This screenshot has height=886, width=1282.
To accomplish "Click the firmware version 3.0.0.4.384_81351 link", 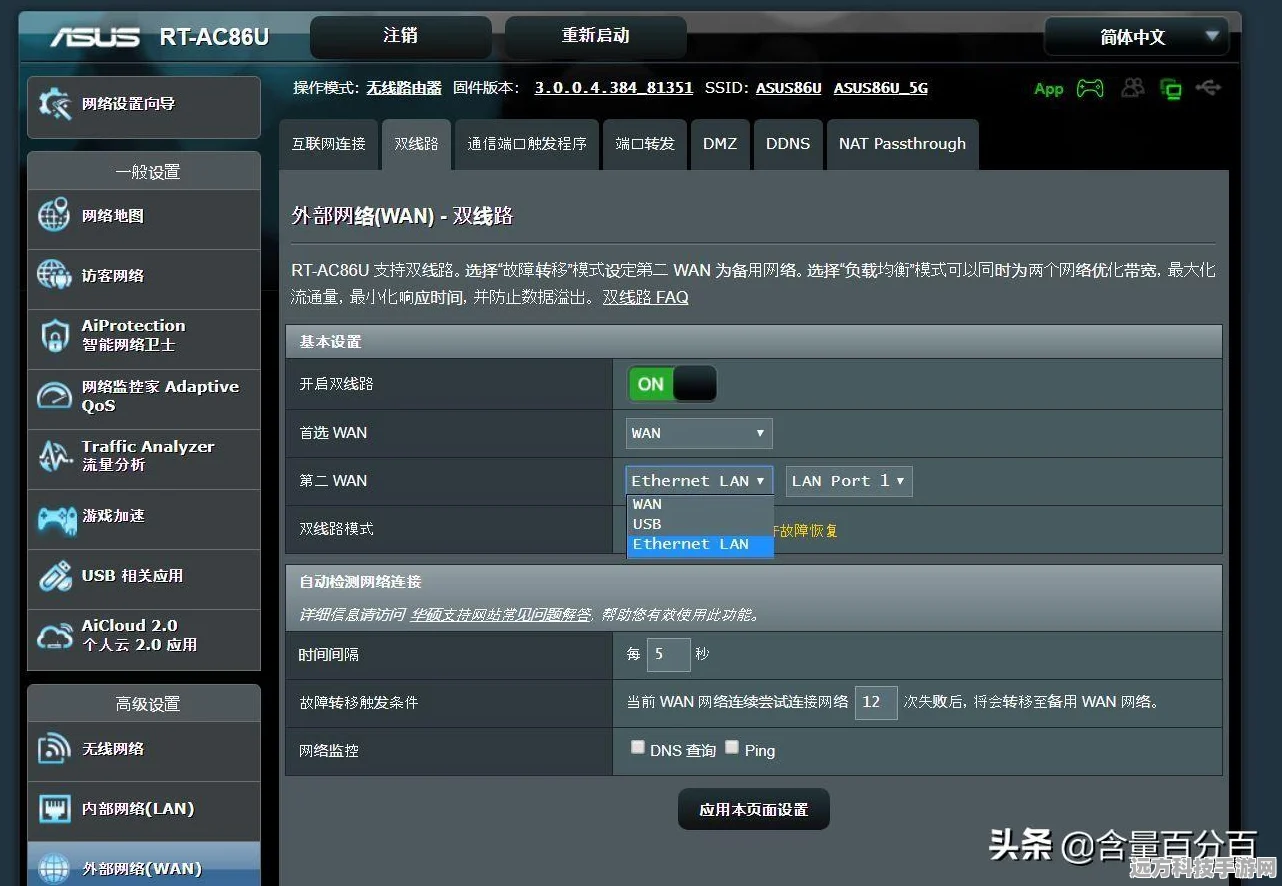I will click(x=614, y=88).
